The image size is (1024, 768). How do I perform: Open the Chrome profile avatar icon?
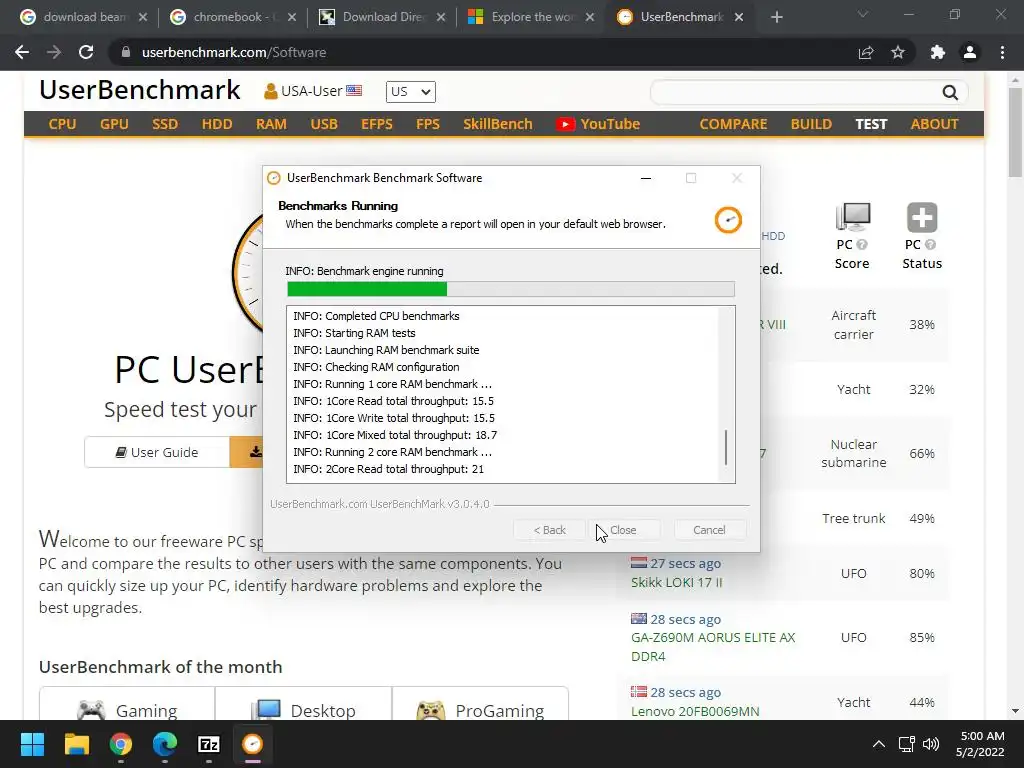[970, 52]
